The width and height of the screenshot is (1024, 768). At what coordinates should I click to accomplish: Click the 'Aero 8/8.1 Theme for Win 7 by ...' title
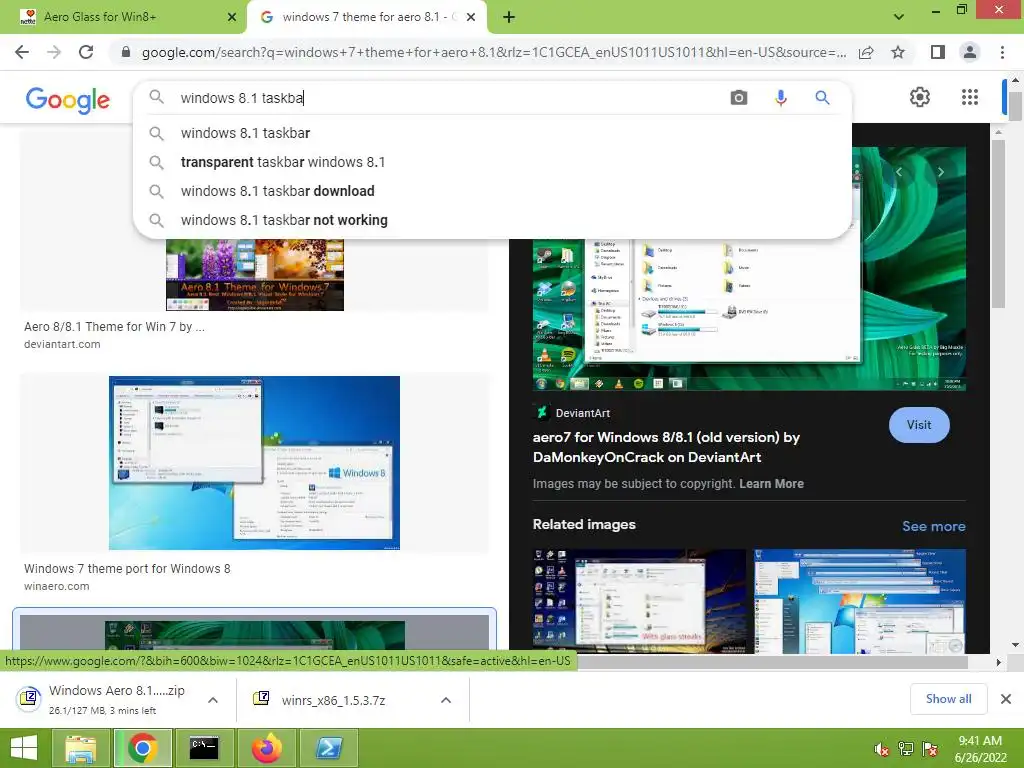(114, 327)
